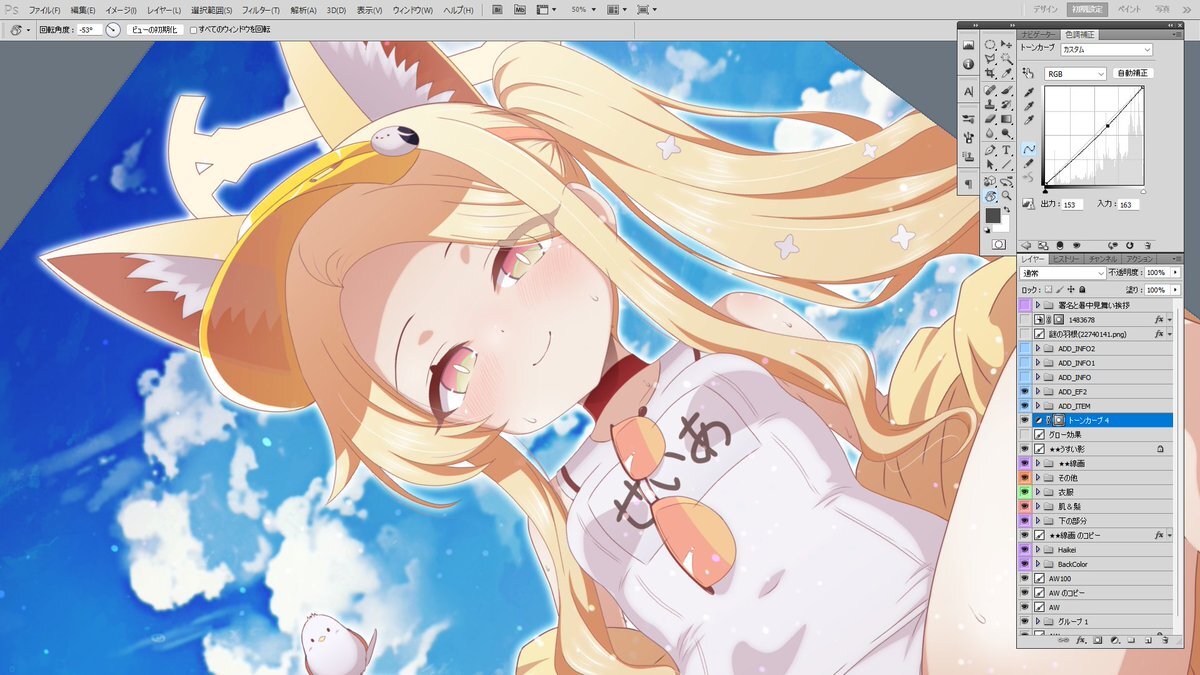Open the layer blend mode dropdown 通常
Viewport: 1200px width, 675px height.
1062,272
